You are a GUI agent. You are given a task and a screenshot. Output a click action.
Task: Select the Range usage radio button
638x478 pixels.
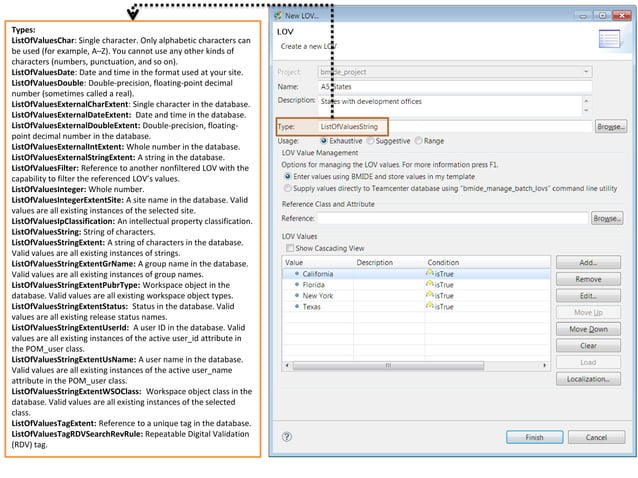pyautogui.click(x=418, y=141)
